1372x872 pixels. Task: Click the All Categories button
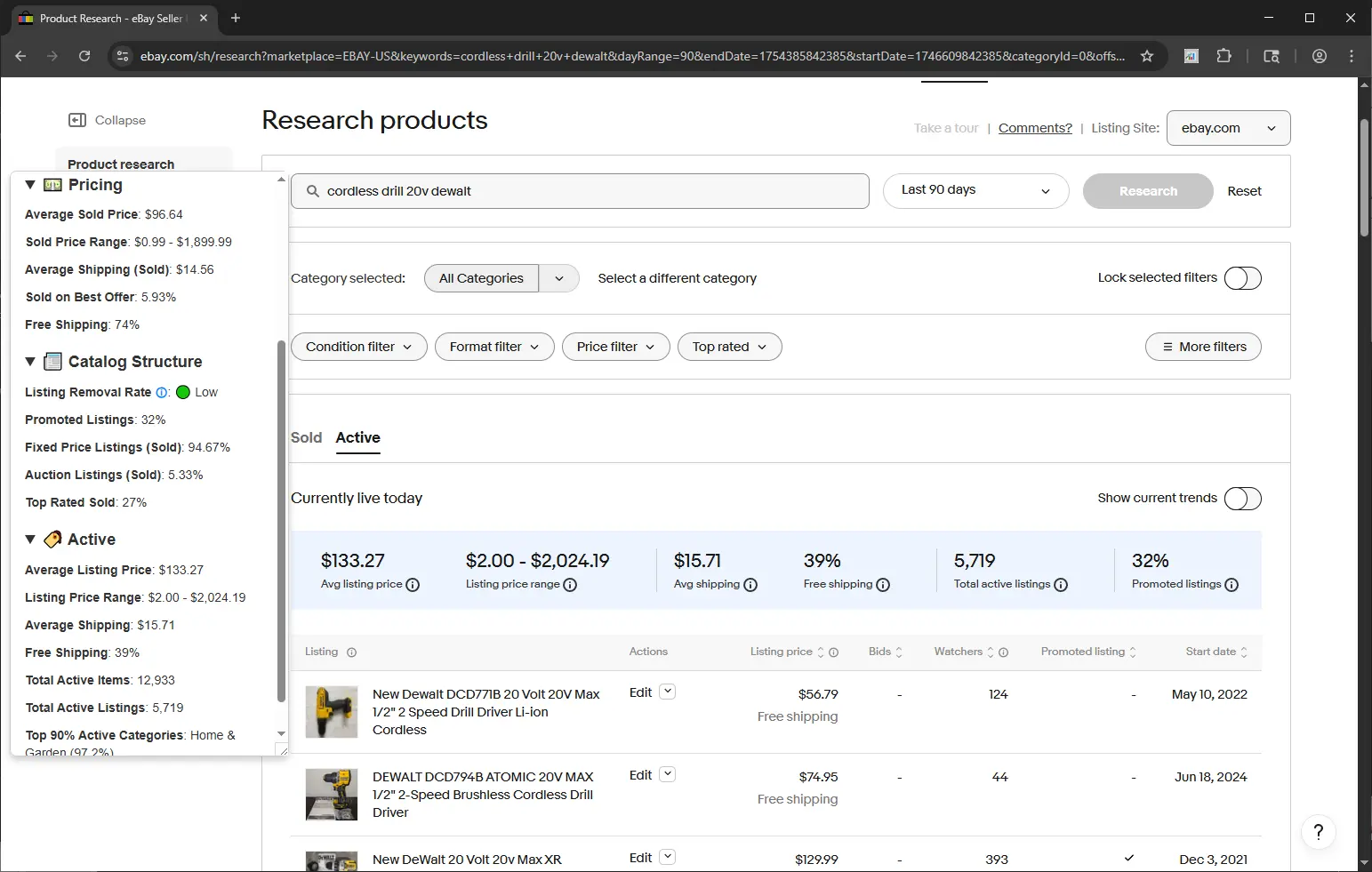tap(481, 278)
